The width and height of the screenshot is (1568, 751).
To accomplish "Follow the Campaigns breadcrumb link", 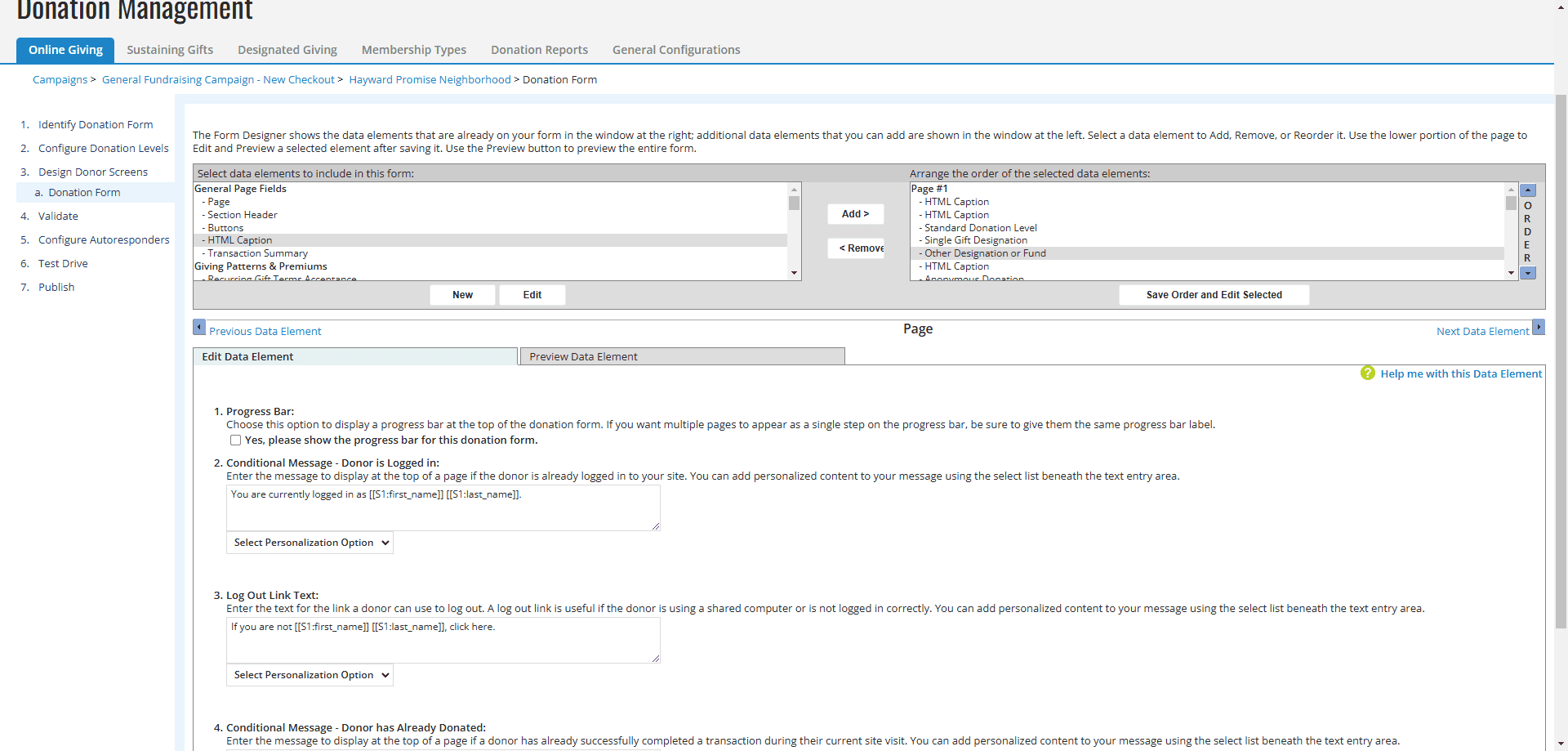I will (60, 79).
